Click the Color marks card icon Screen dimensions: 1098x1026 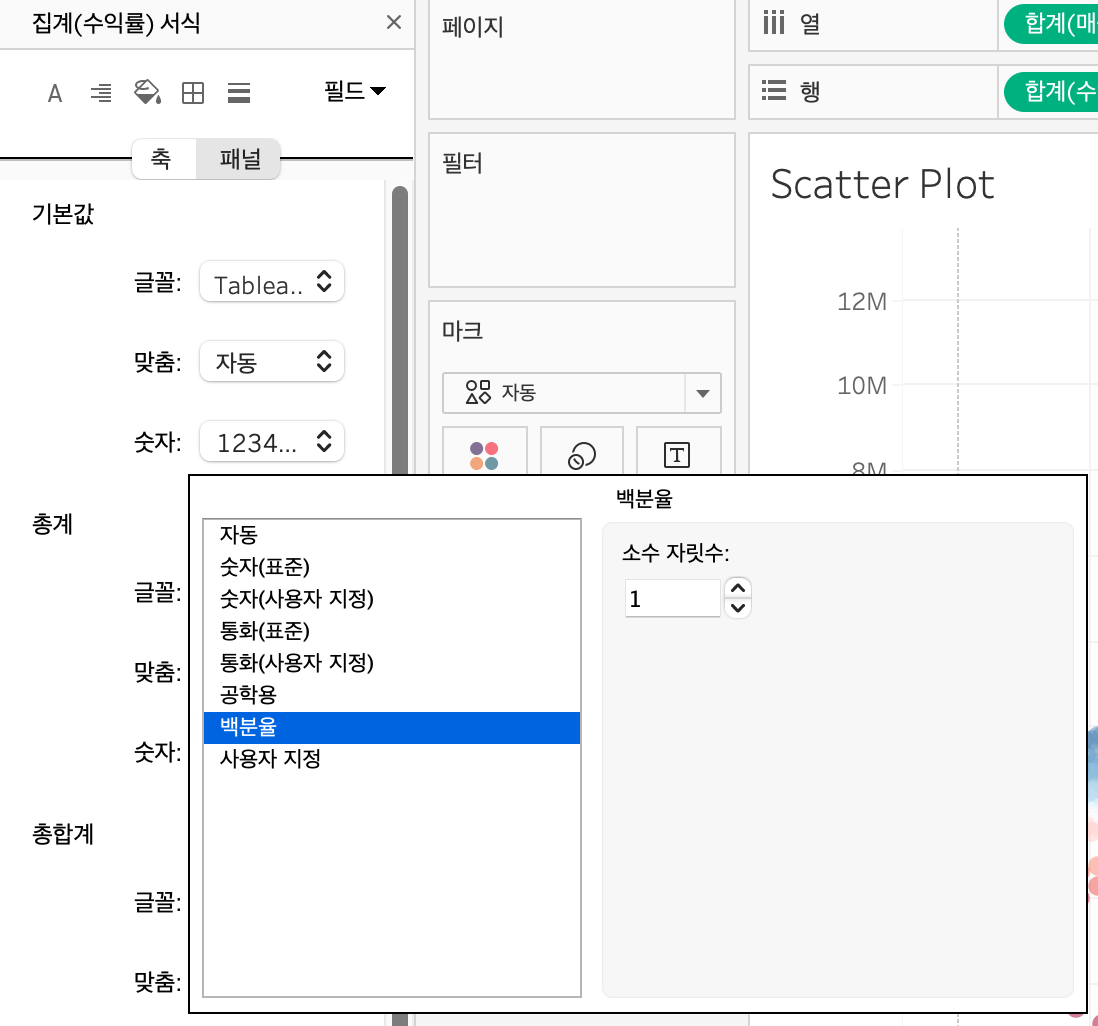point(484,455)
